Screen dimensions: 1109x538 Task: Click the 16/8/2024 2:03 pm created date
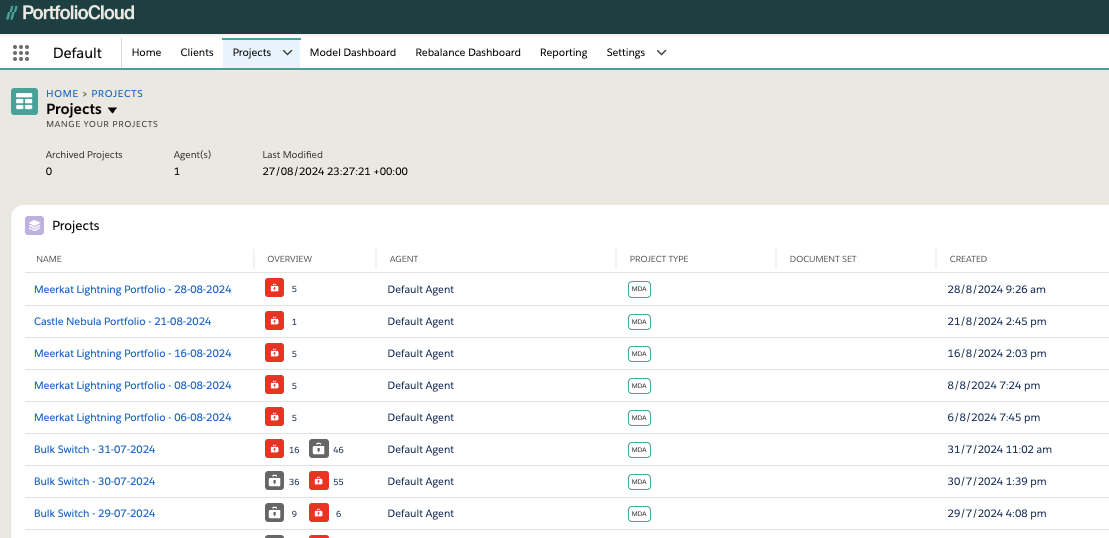[997, 353]
